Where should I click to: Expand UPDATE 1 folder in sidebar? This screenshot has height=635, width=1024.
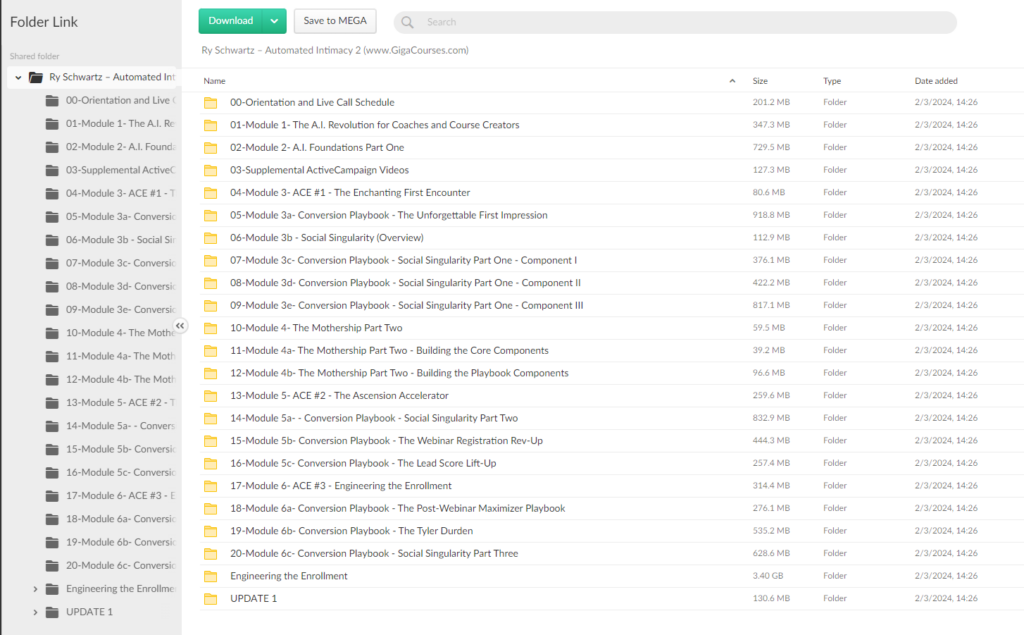(x=36, y=612)
